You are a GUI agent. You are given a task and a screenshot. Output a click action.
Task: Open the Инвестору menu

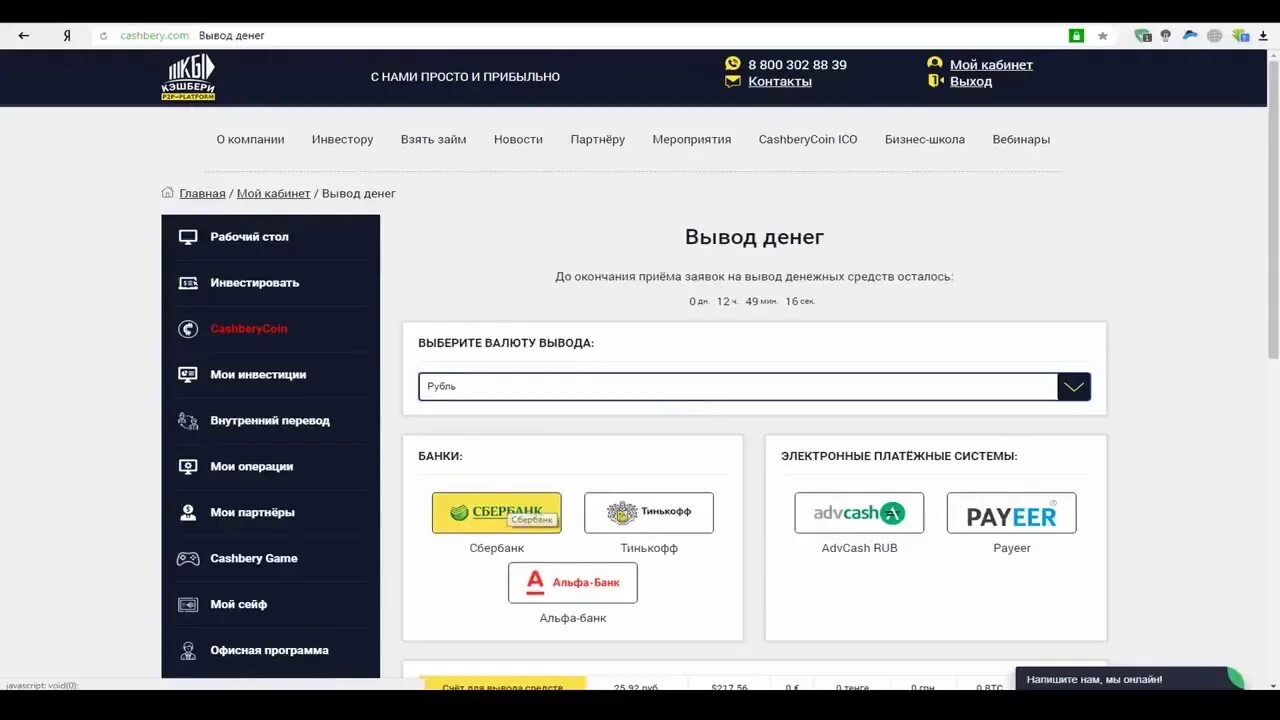pos(342,140)
